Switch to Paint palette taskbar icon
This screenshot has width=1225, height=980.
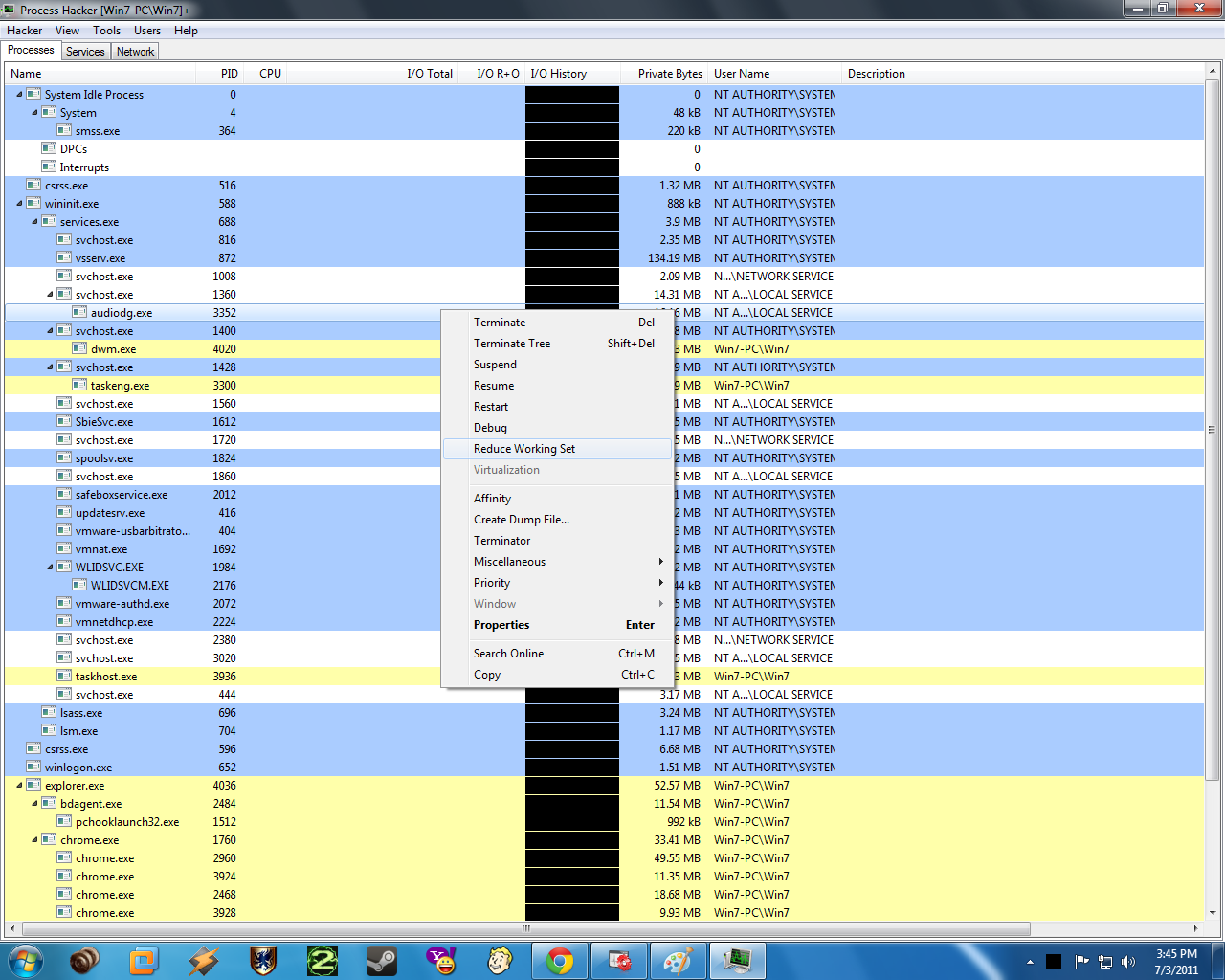pos(679,960)
